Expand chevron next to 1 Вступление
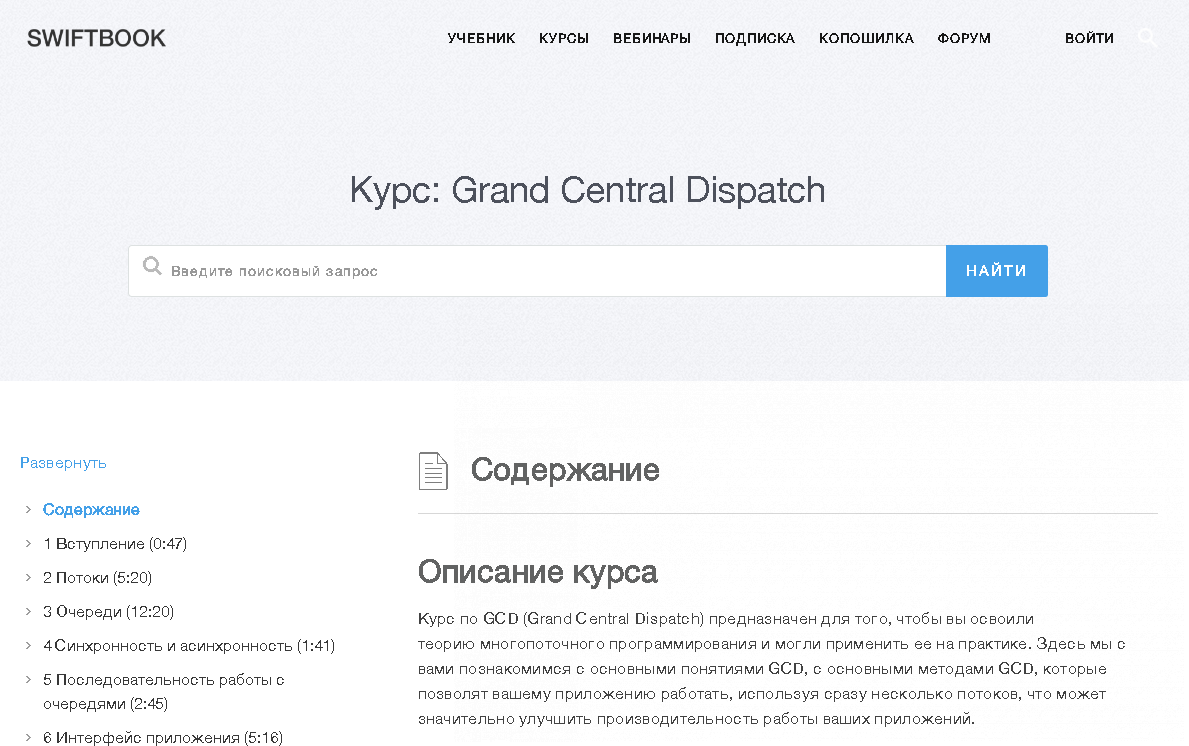Viewport: 1189px width, 746px height. tap(28, 544)
